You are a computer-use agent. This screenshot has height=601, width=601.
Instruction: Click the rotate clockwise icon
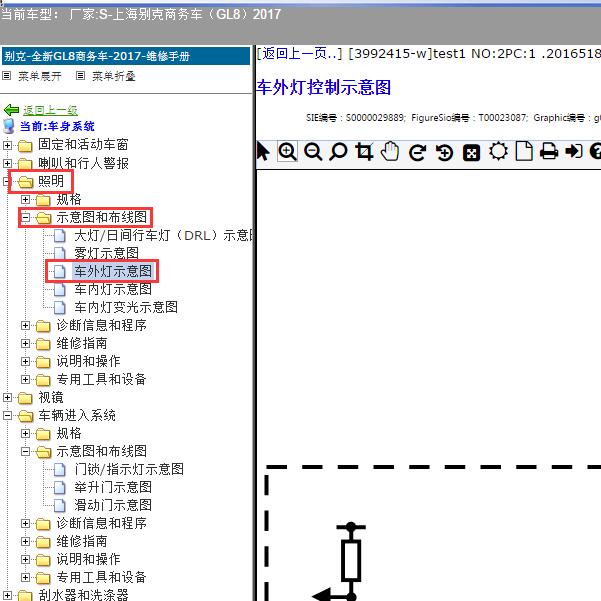pyautogui.click(x=417, y=153)
